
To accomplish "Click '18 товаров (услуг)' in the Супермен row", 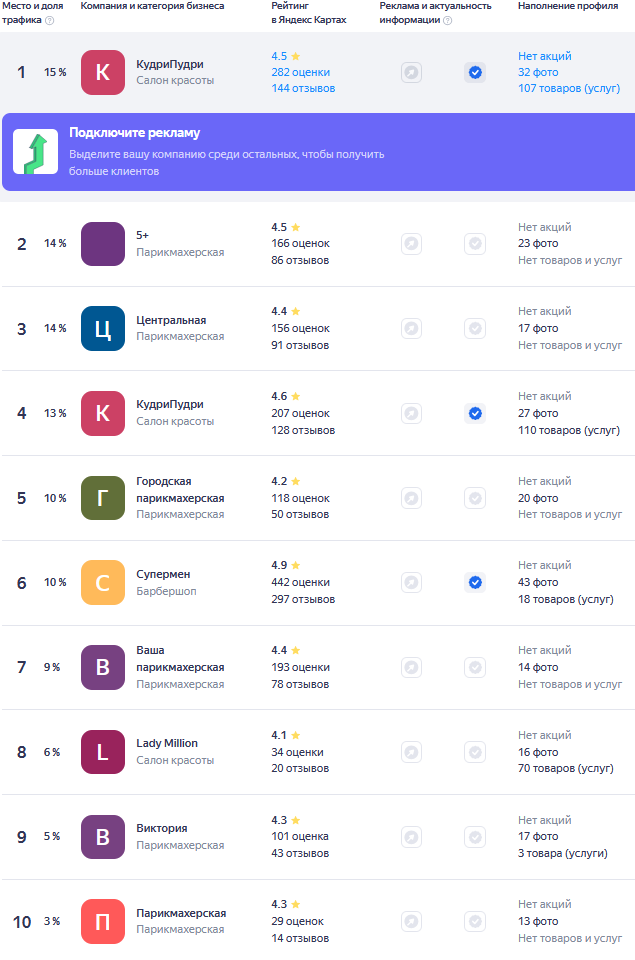I will pyautogui.click(x=566, y=599).
